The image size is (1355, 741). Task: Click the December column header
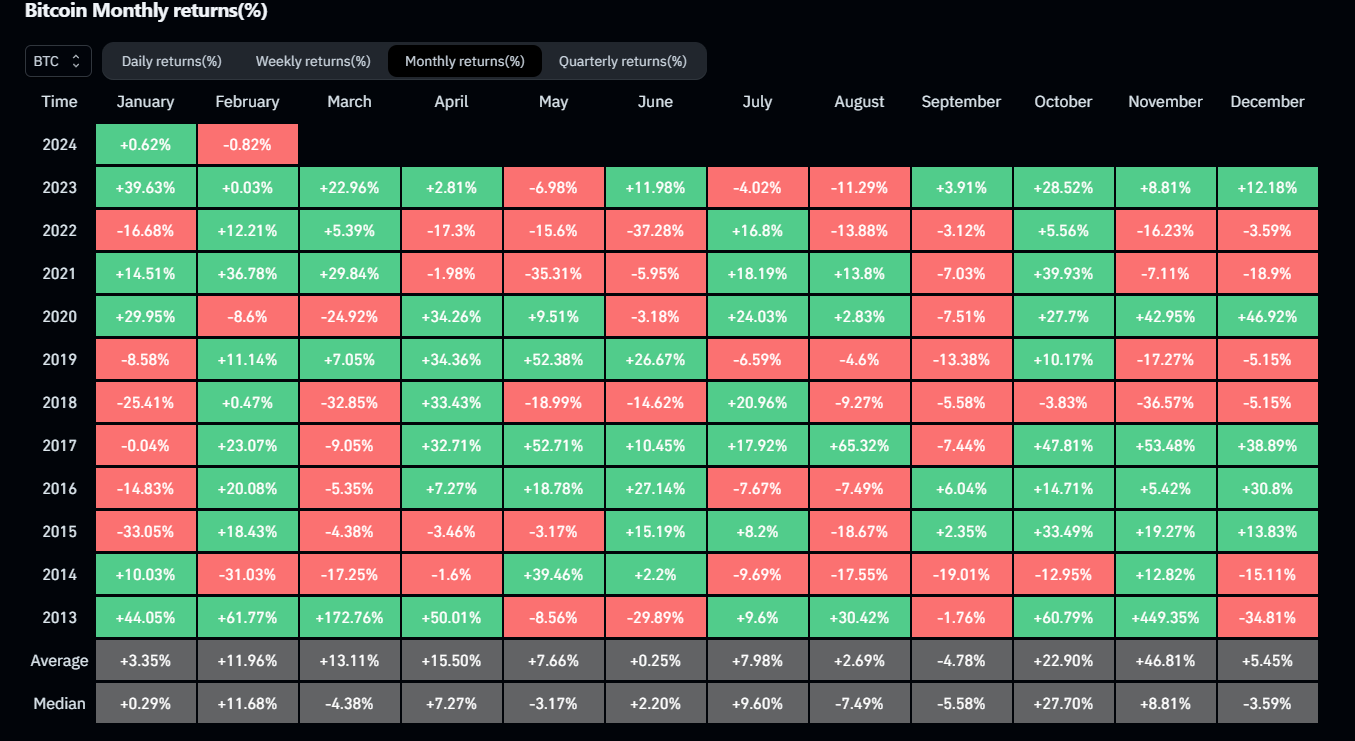(1267, 102)
